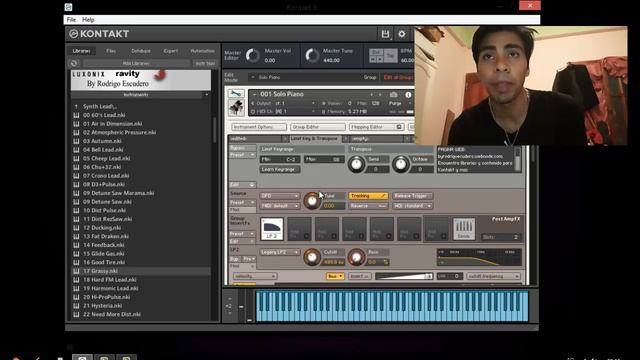Click the LP2 Cutoff knob

pyautogui.click(x=312, y=257)
